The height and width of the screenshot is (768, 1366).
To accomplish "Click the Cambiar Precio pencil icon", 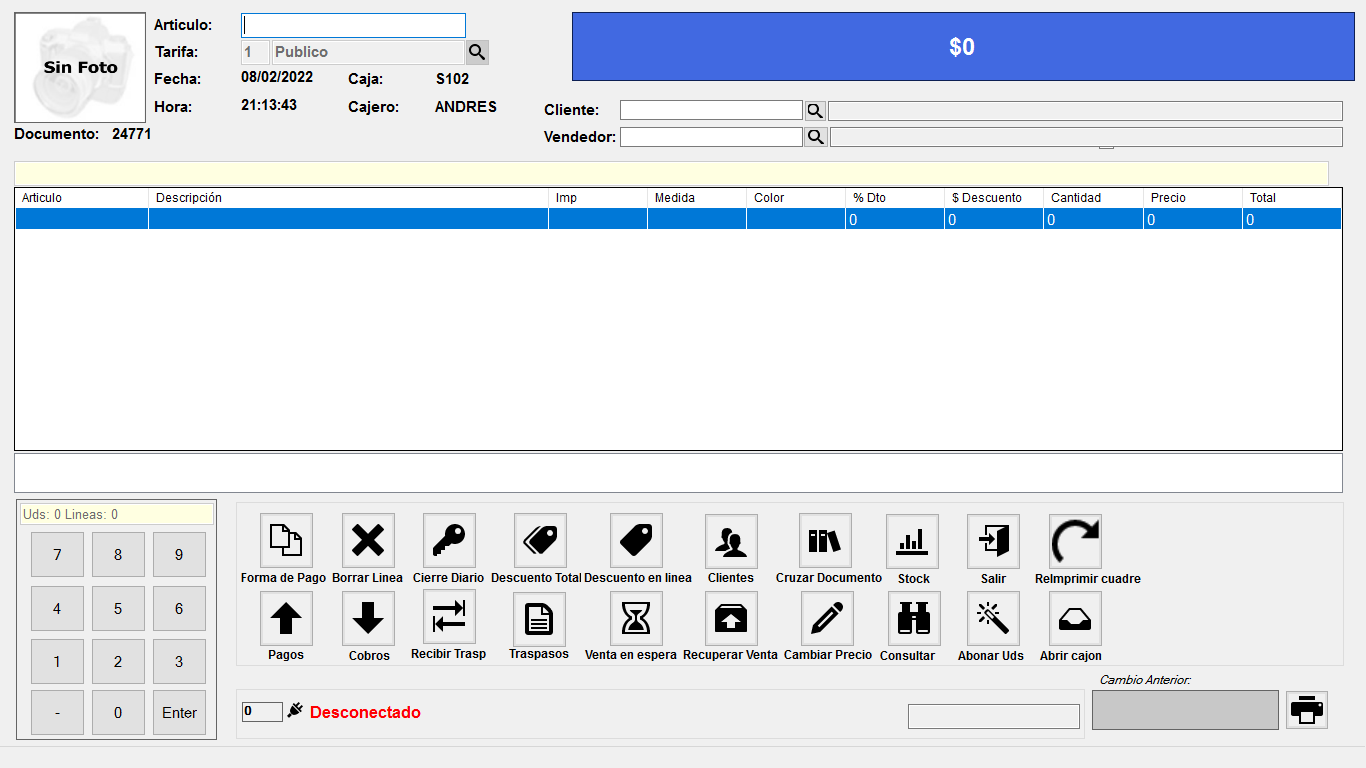I will pyautogui.click(x=827, y=618).
